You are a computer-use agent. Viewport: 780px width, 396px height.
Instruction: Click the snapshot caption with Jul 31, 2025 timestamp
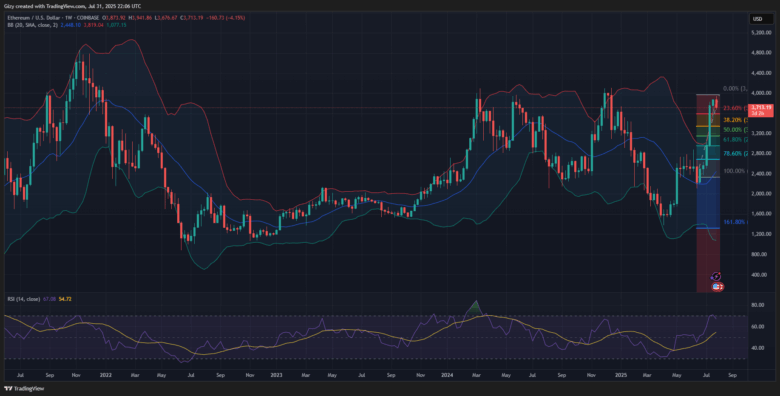click(x=72, y=6)
